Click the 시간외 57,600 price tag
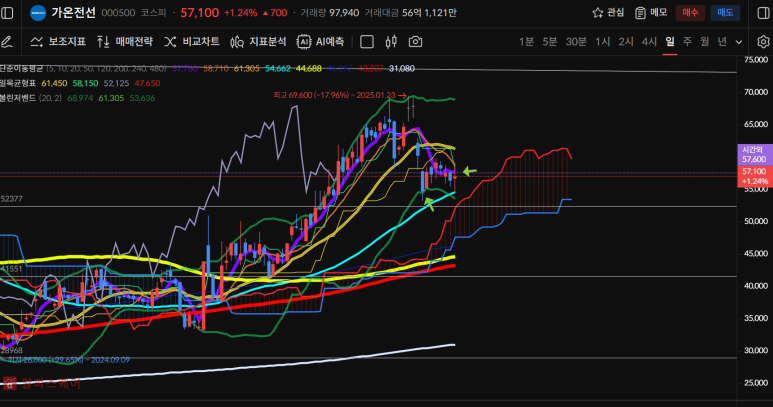The image size is (773, 407). tap(754, 154)
